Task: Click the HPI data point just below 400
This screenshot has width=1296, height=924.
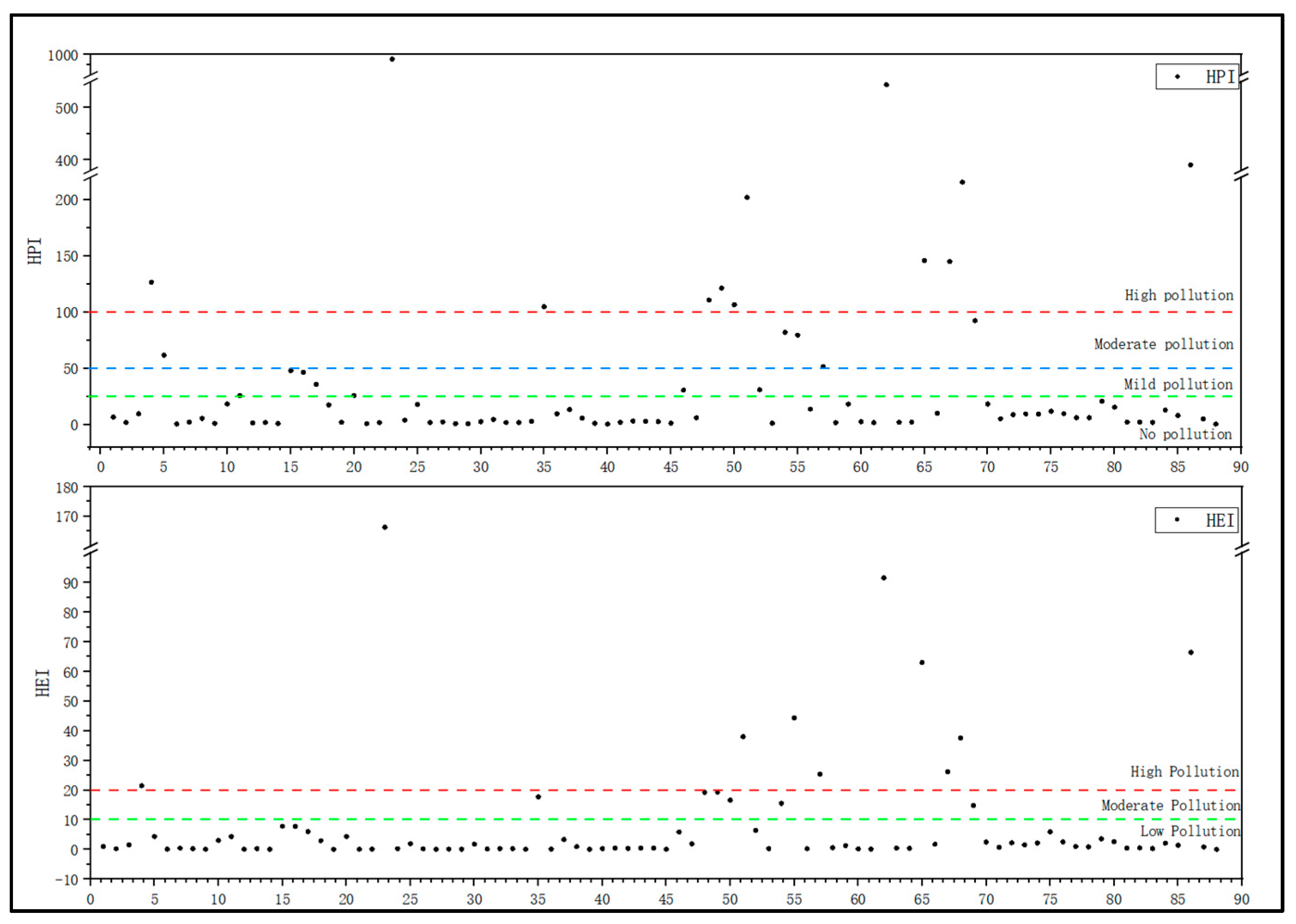Action: coord(1190,165)
